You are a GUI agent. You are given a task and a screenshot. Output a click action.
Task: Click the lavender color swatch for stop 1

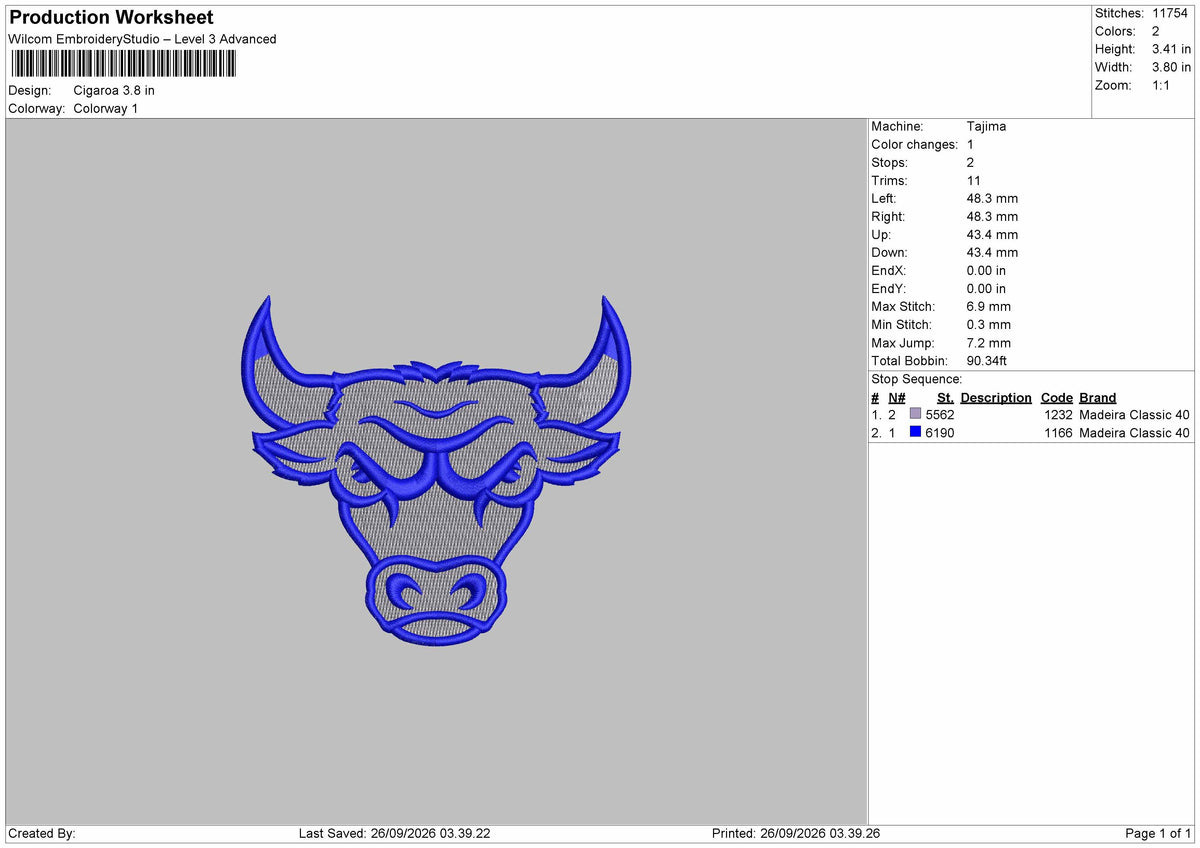click(915, 414)
